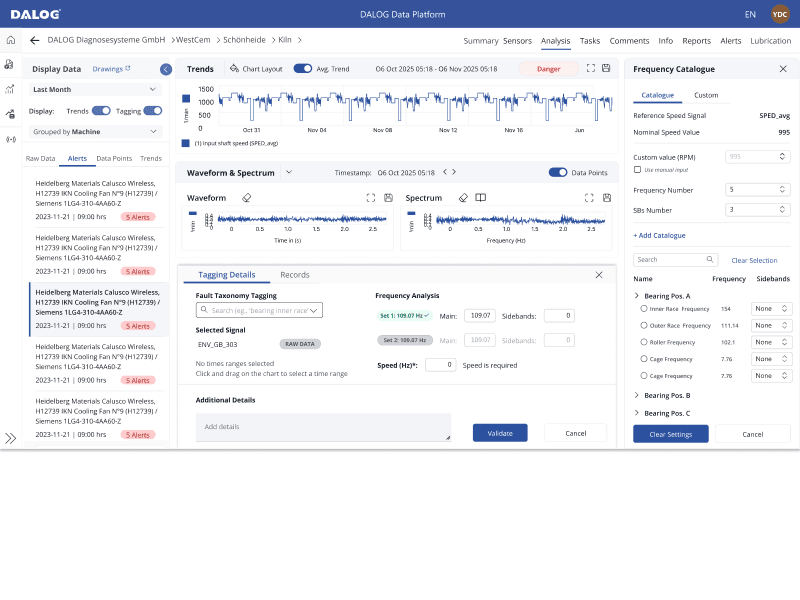This screenshot has width=800, height=600.
Task: Open the trend chart sidebar icon
Action: click(x=10, y=89)
